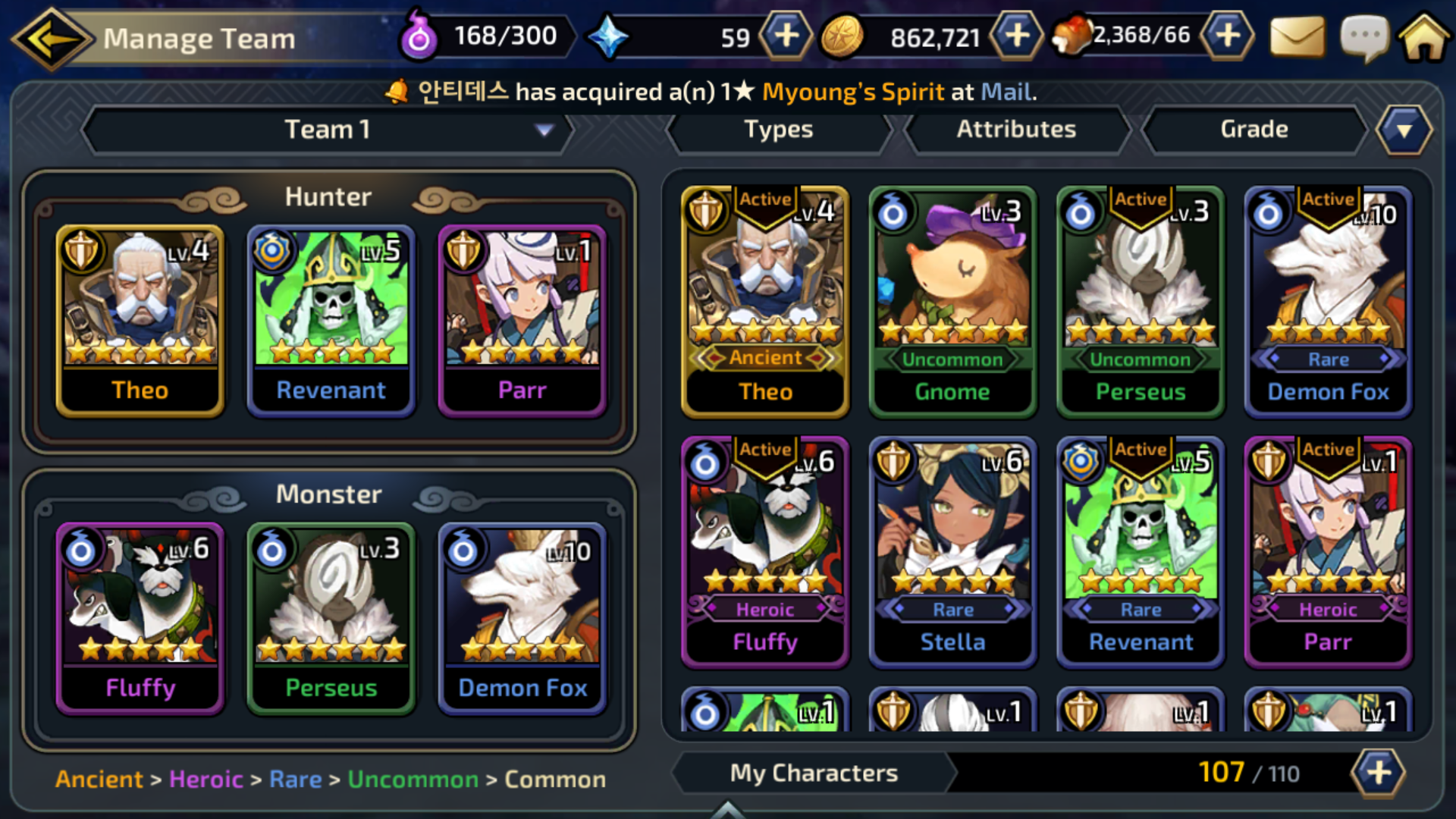The image size is (1456, 819).
Task: Collapse the bottom panel with the up arrow
Action: [728, 810]
